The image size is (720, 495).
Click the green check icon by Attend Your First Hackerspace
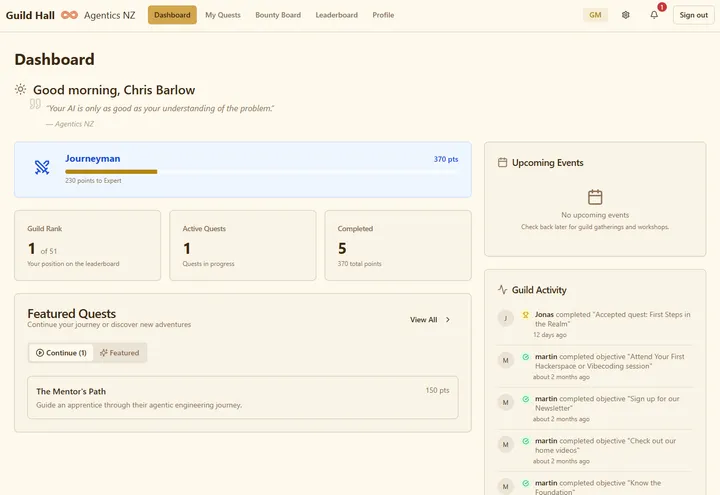coord(525,357)
